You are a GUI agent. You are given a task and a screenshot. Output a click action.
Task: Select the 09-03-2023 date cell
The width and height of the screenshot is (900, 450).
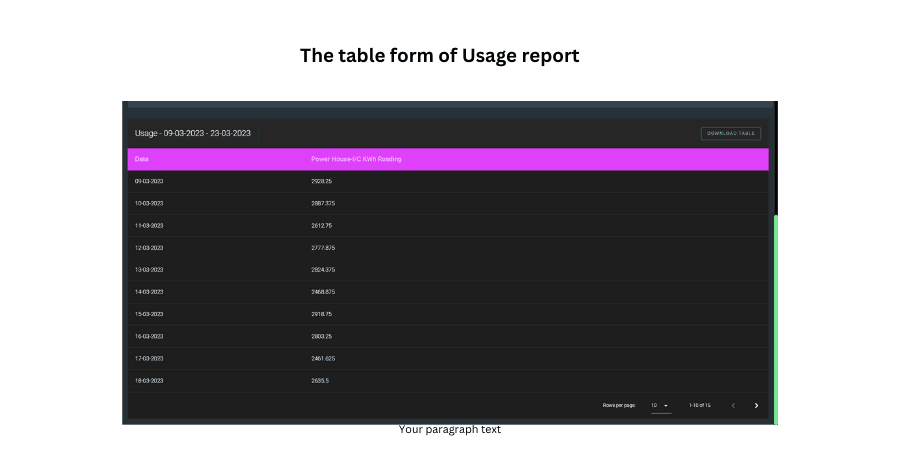(149, 181)
